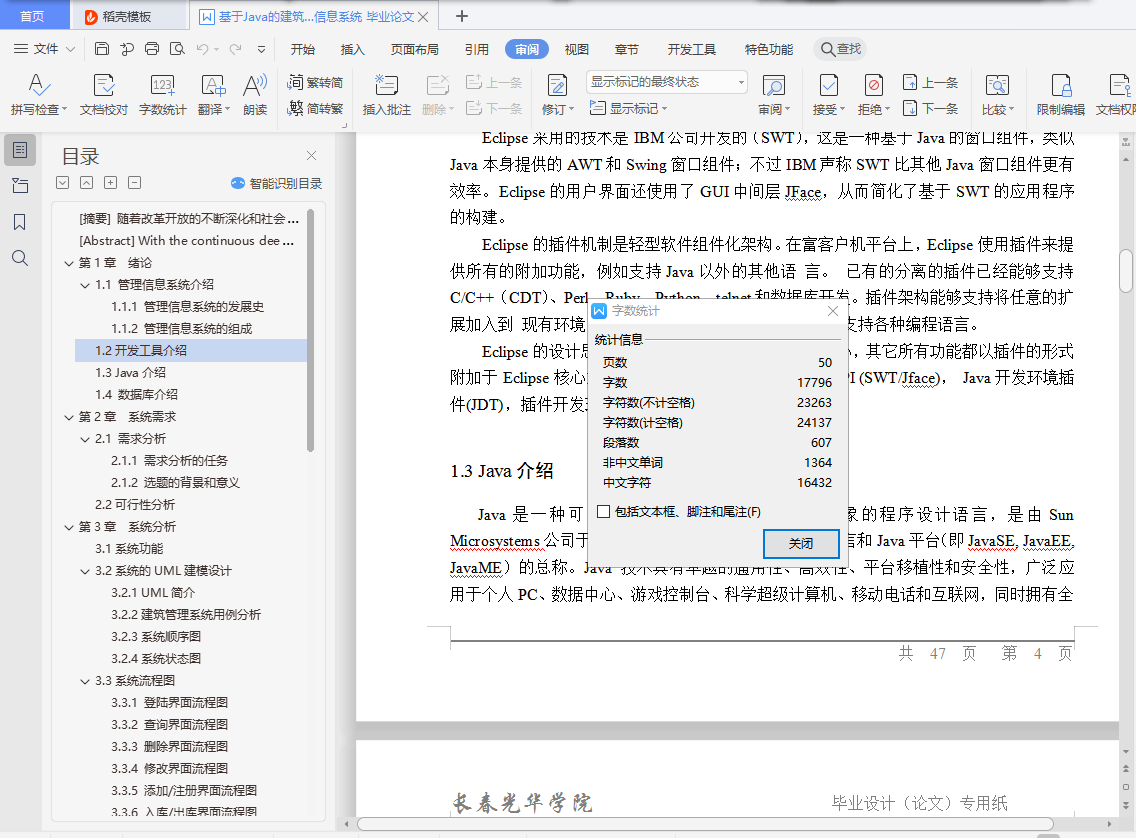
Task: Switch to the 开发工具 tab
Action: pos(691,49)
